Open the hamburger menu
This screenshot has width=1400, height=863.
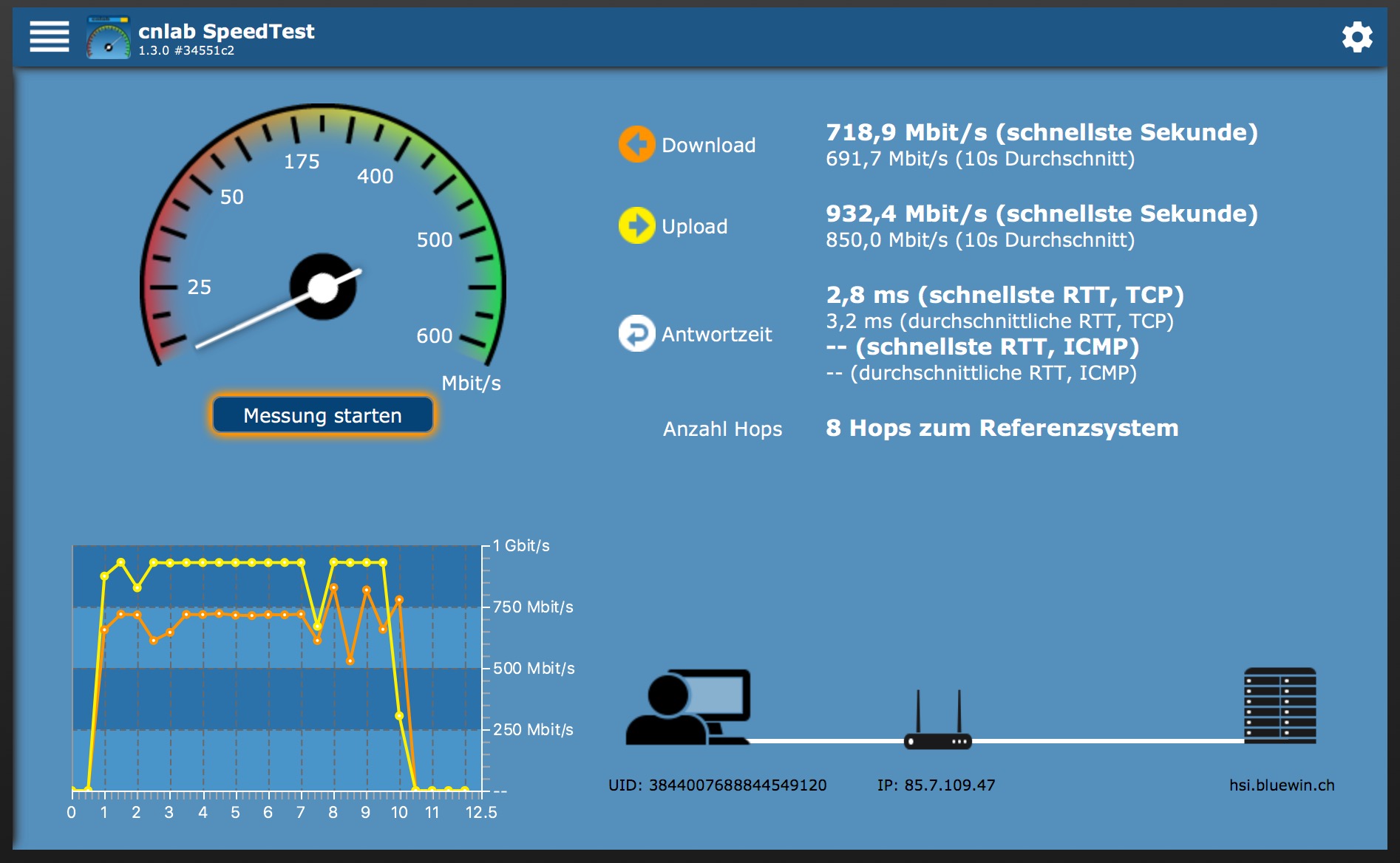point(50,37)
